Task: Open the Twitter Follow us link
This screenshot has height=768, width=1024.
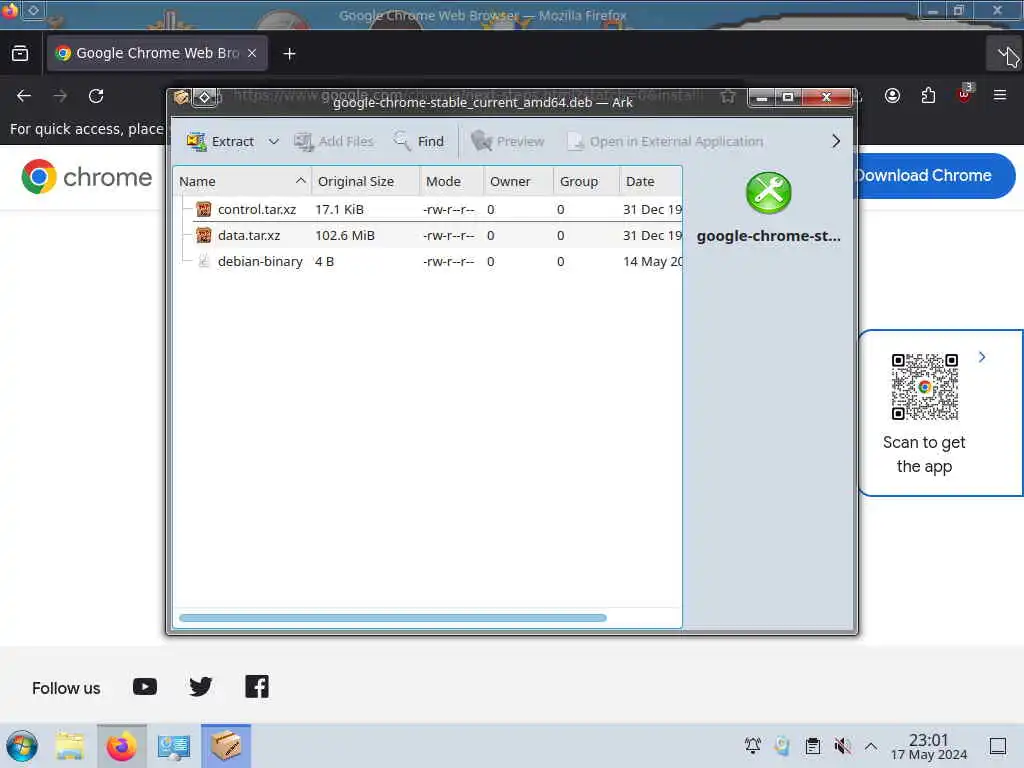Action: (x=200, y=687)
